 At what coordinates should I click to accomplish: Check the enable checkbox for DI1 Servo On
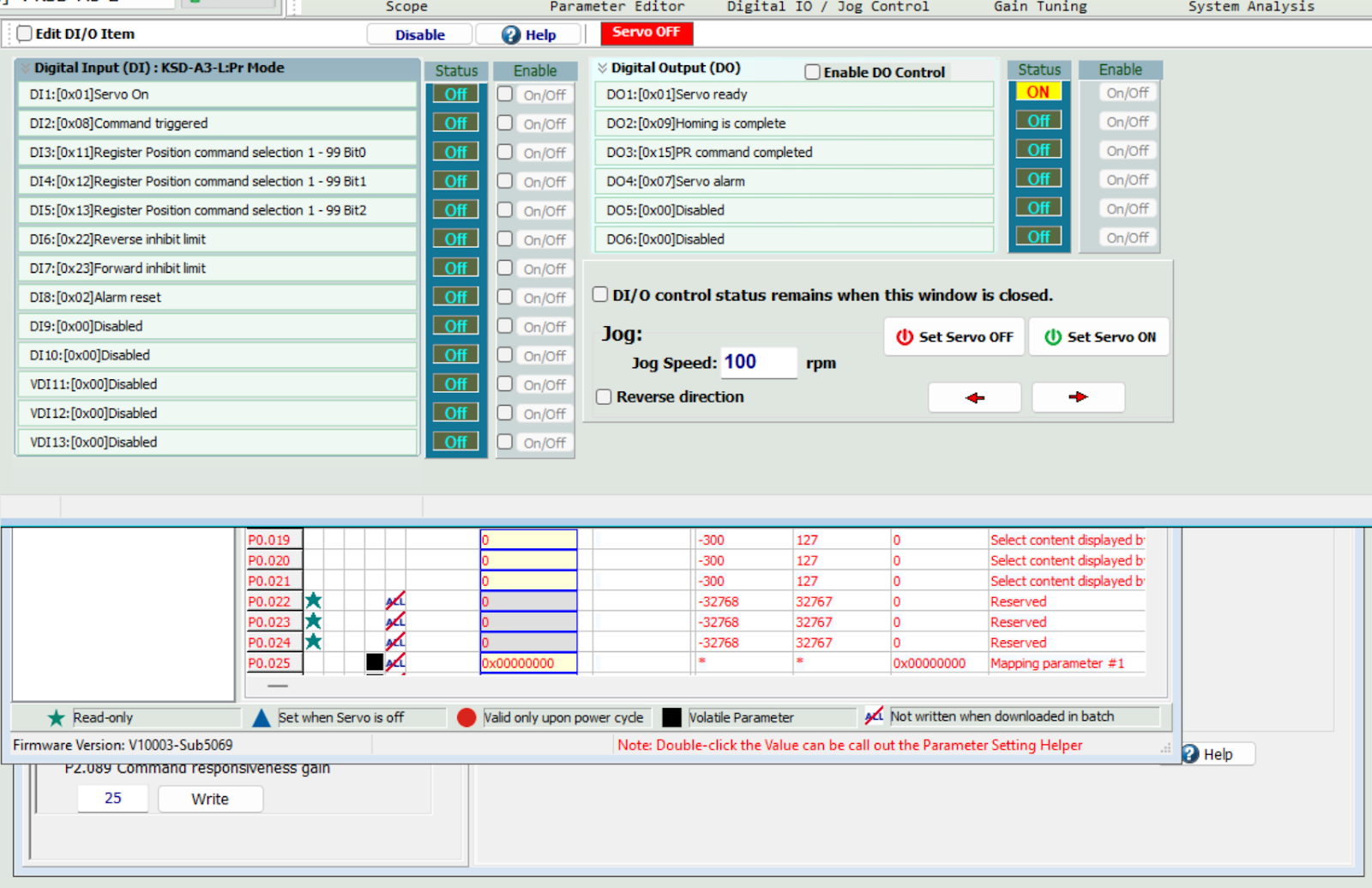click(x=505, y=94)
